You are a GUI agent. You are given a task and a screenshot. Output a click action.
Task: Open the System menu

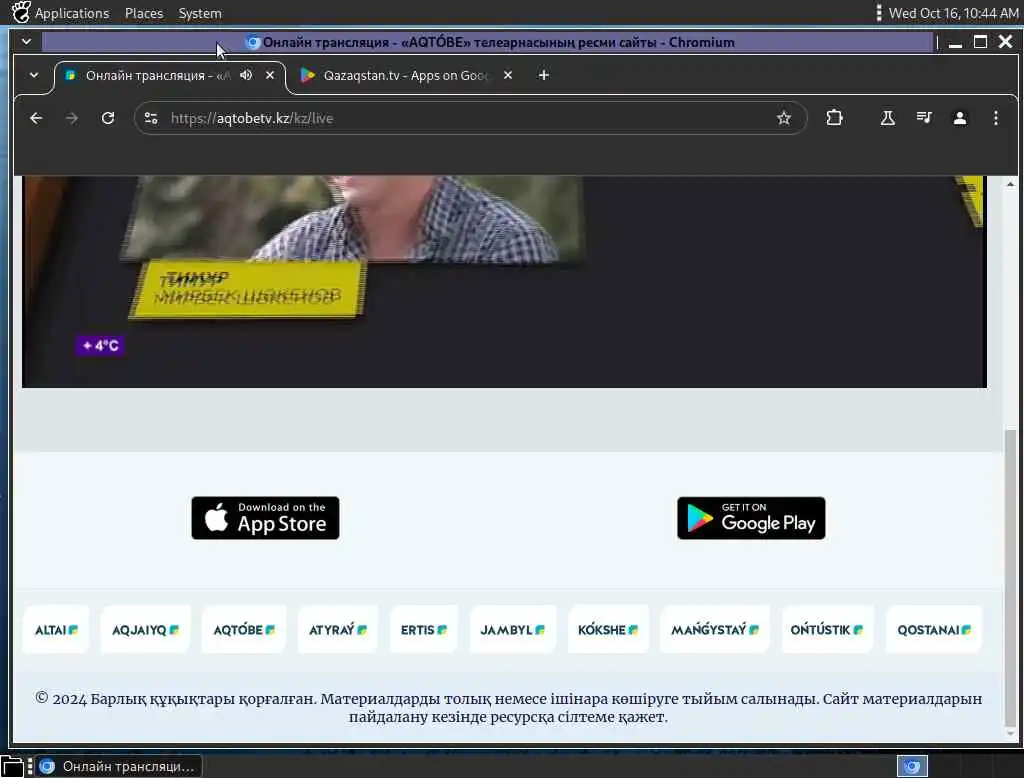[x=200, y=13]
